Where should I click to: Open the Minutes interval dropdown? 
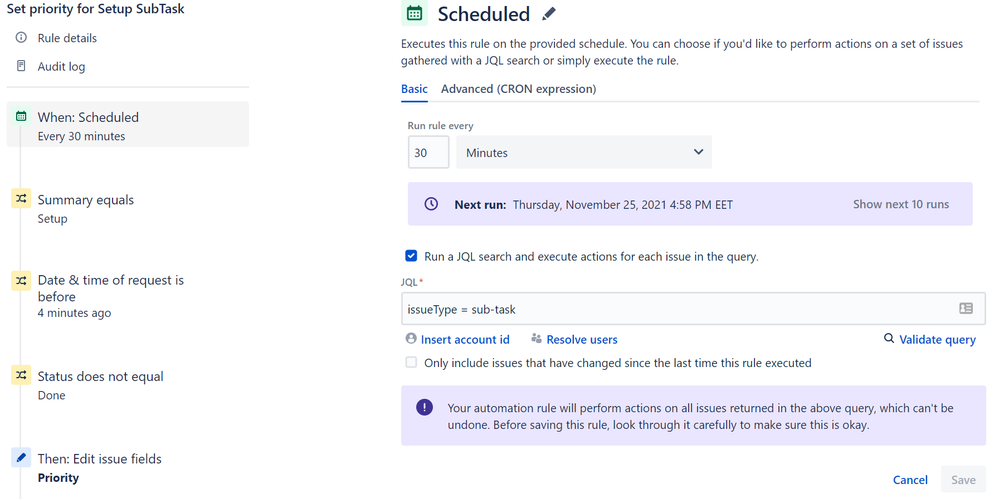[x=584, y=152]
